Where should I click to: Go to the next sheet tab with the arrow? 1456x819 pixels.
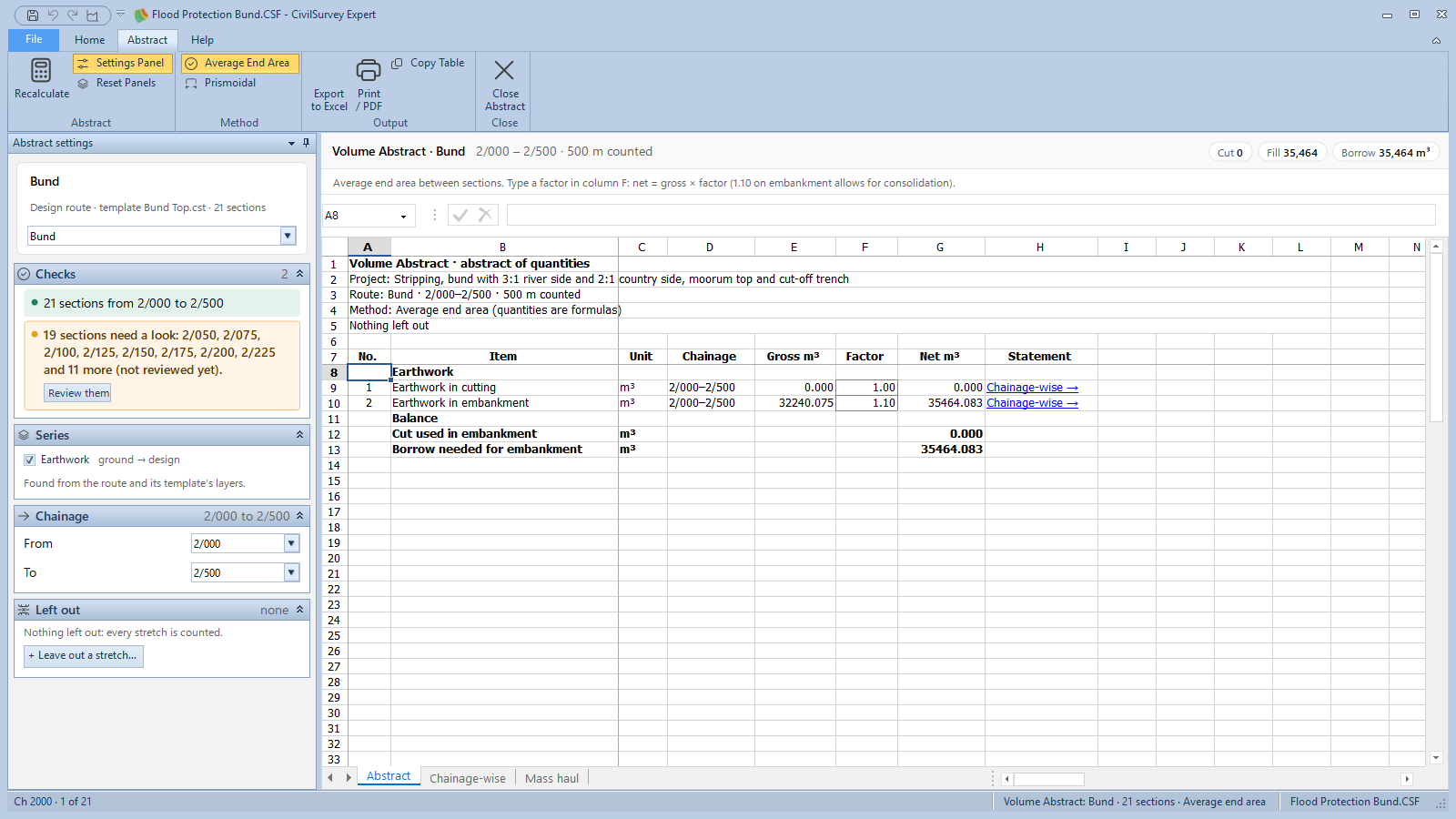[349, 778]
